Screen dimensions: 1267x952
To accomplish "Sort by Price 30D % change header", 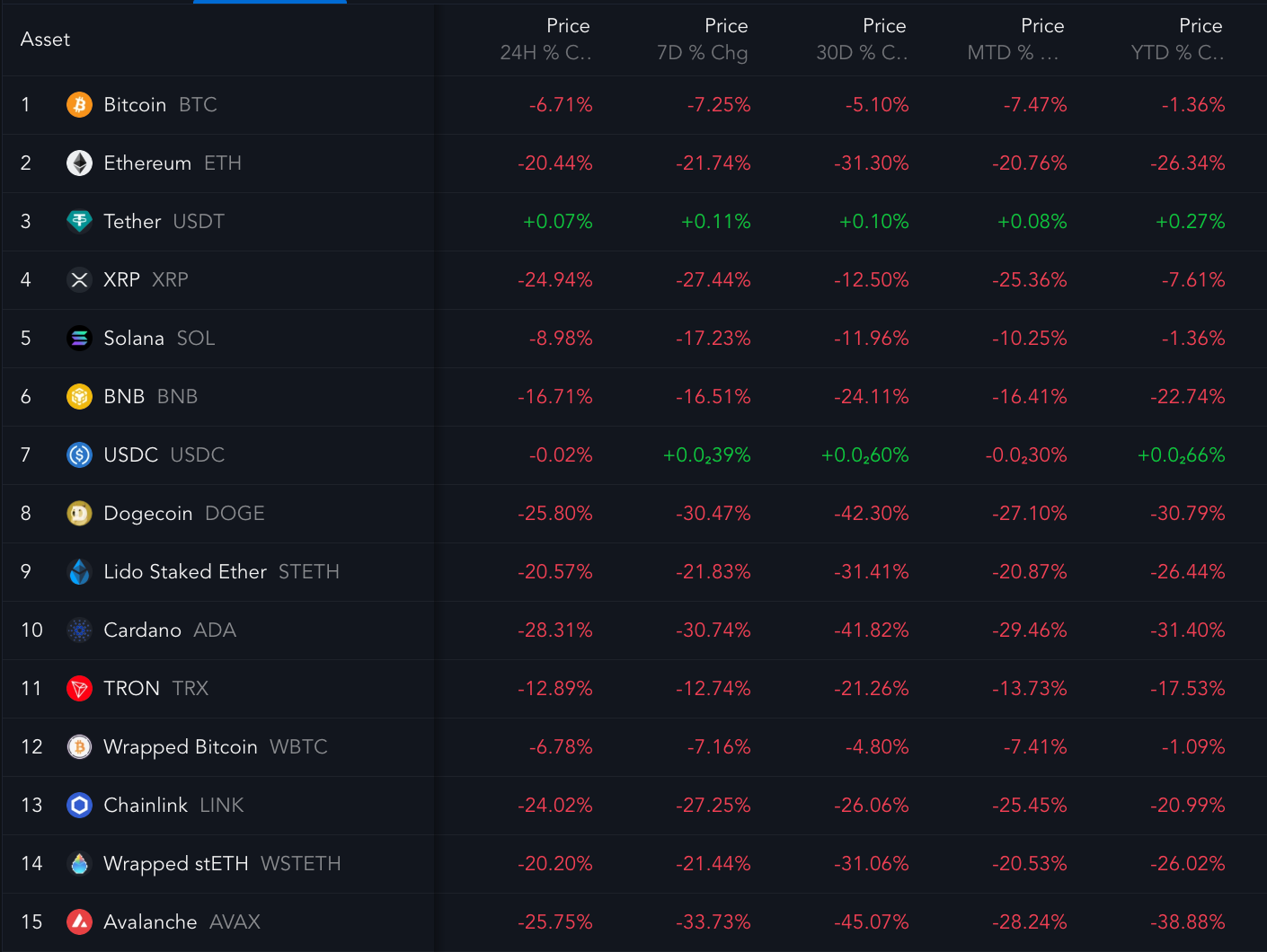I will tap(862, 40).
